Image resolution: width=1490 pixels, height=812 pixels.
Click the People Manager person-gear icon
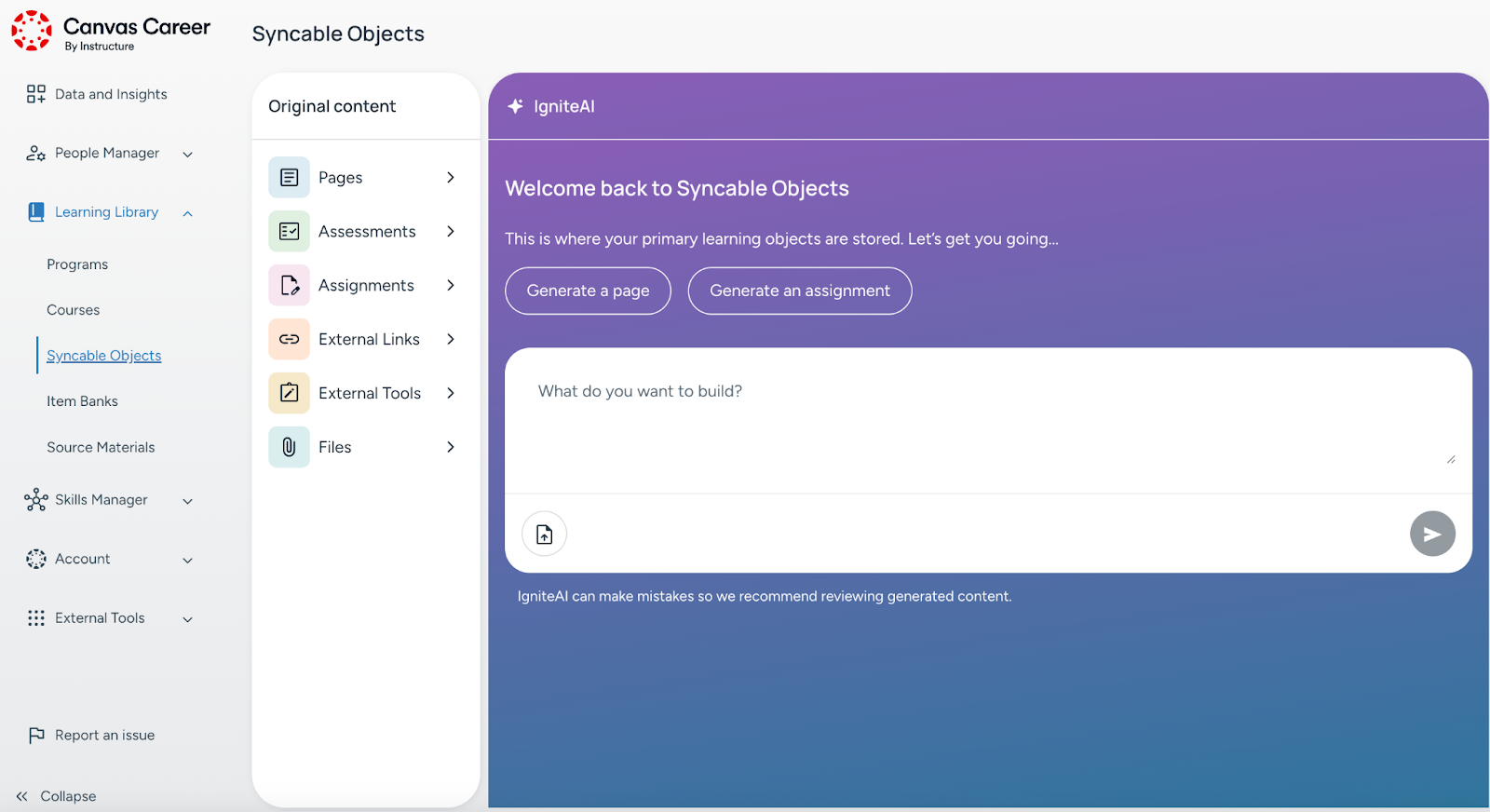35,154
